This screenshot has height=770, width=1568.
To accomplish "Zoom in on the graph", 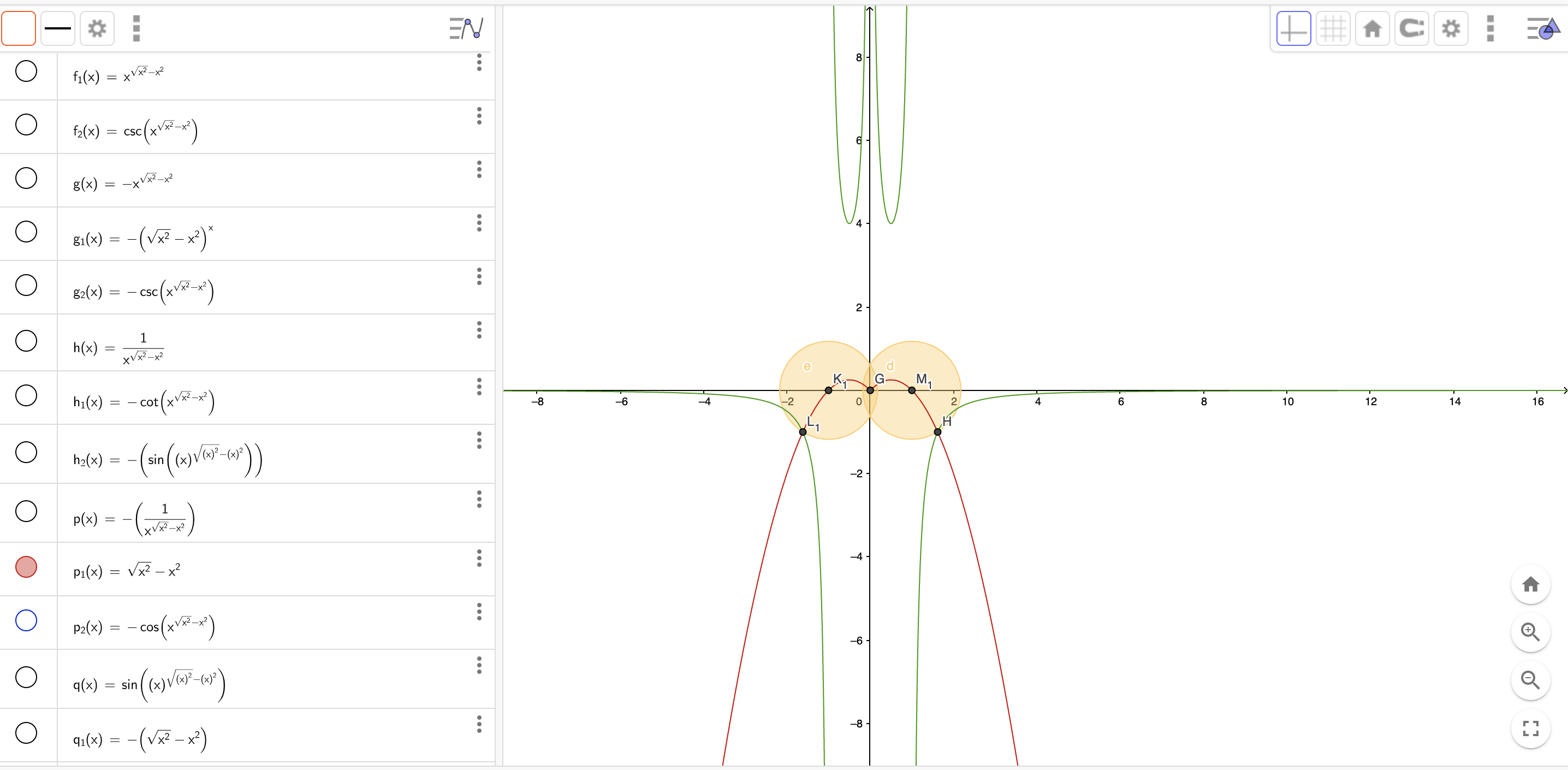I will click(x=1530, y=632).
